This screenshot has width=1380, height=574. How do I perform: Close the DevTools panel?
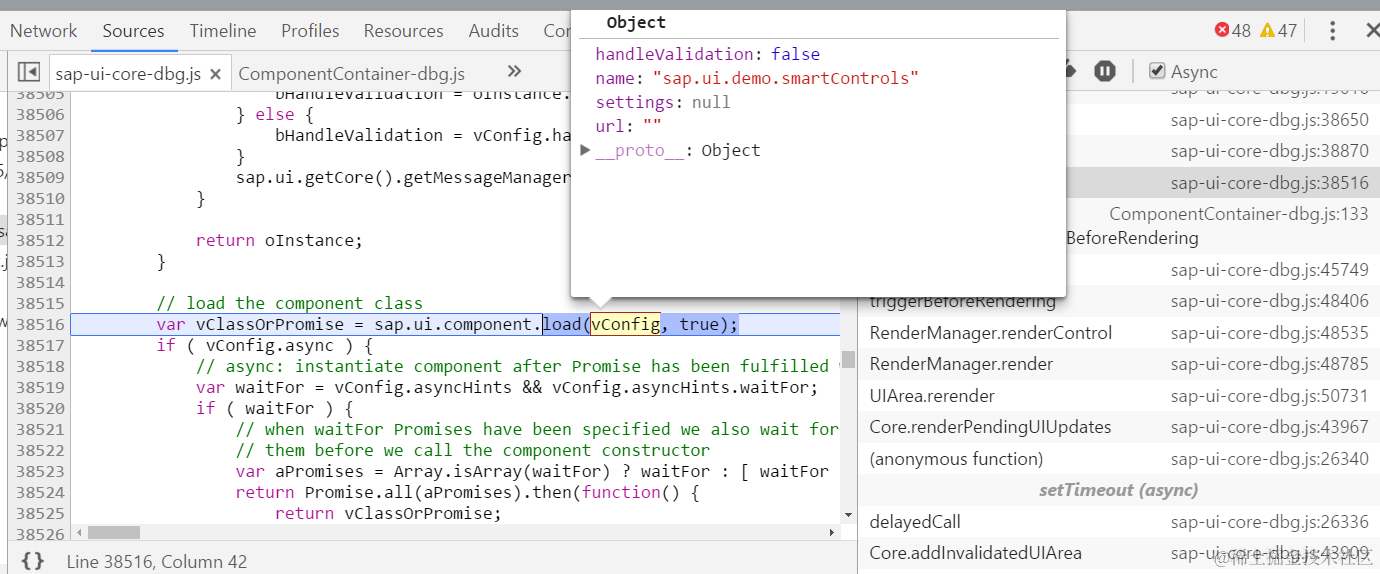1372,30
